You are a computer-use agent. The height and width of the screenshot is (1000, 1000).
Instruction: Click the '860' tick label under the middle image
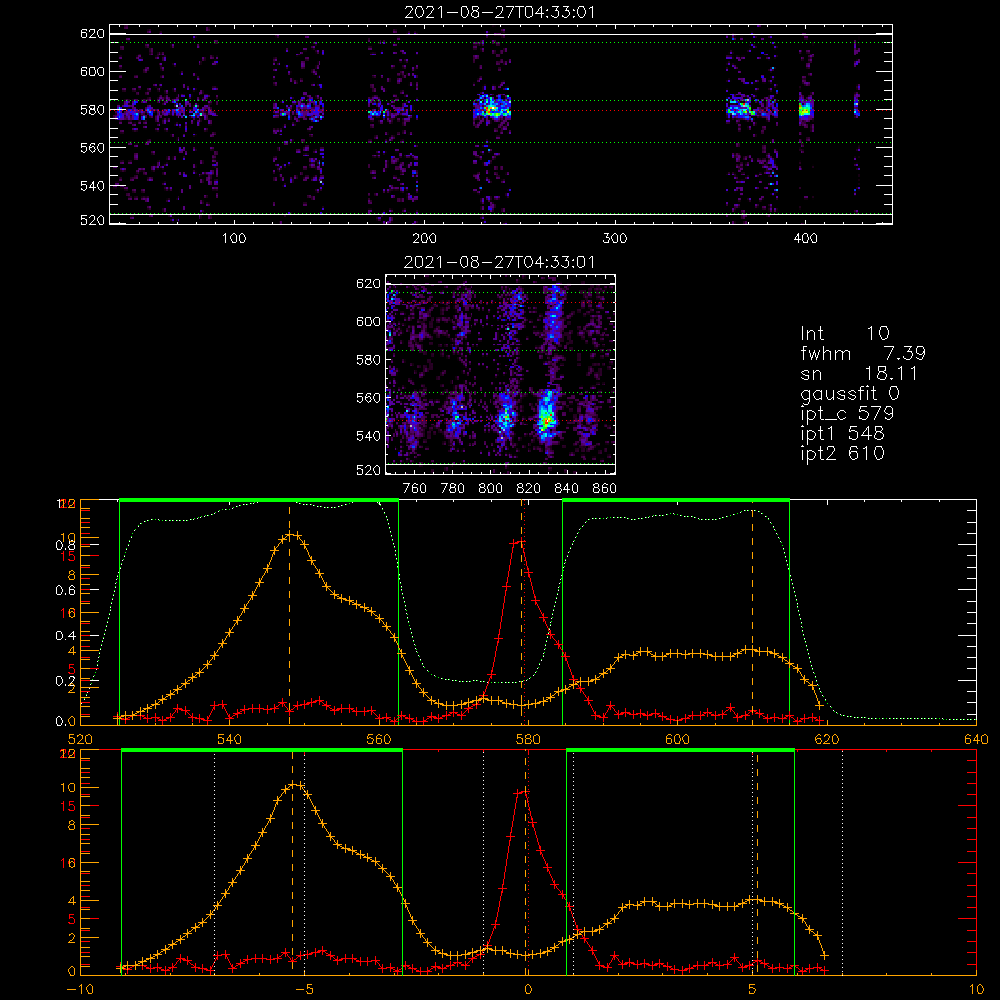tap(605, 489)
